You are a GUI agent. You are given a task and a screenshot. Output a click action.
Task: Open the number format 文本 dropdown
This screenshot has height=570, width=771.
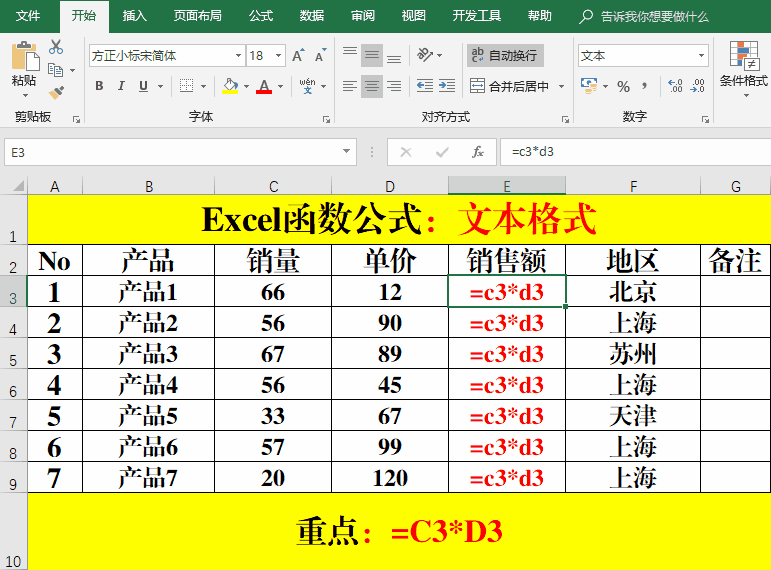click(701, 56)
